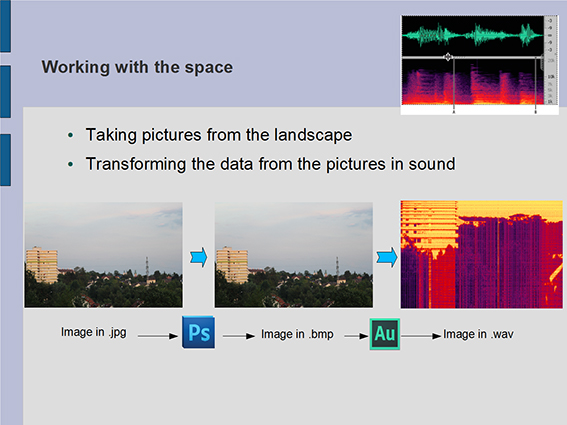The height and width of the screenshot is (425, 567).
Task: Click the Photoshop Ps icon
Action: click(199, 332)
